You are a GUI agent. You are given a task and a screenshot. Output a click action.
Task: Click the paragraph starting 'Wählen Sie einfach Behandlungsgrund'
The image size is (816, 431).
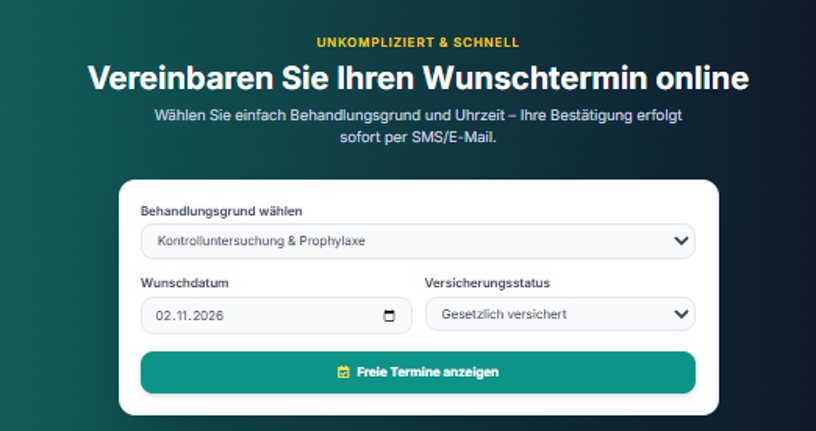pos(418,126)
